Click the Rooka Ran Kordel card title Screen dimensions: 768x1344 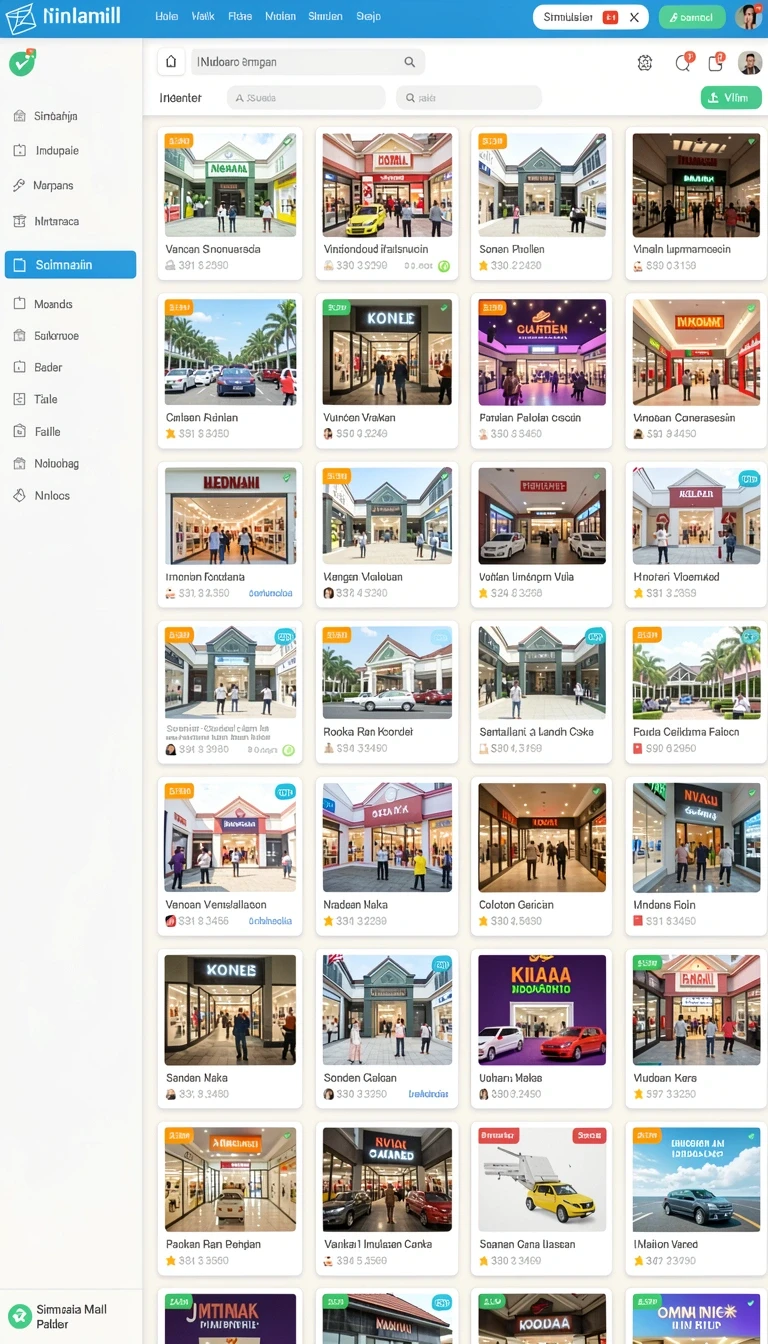[368, 732]
